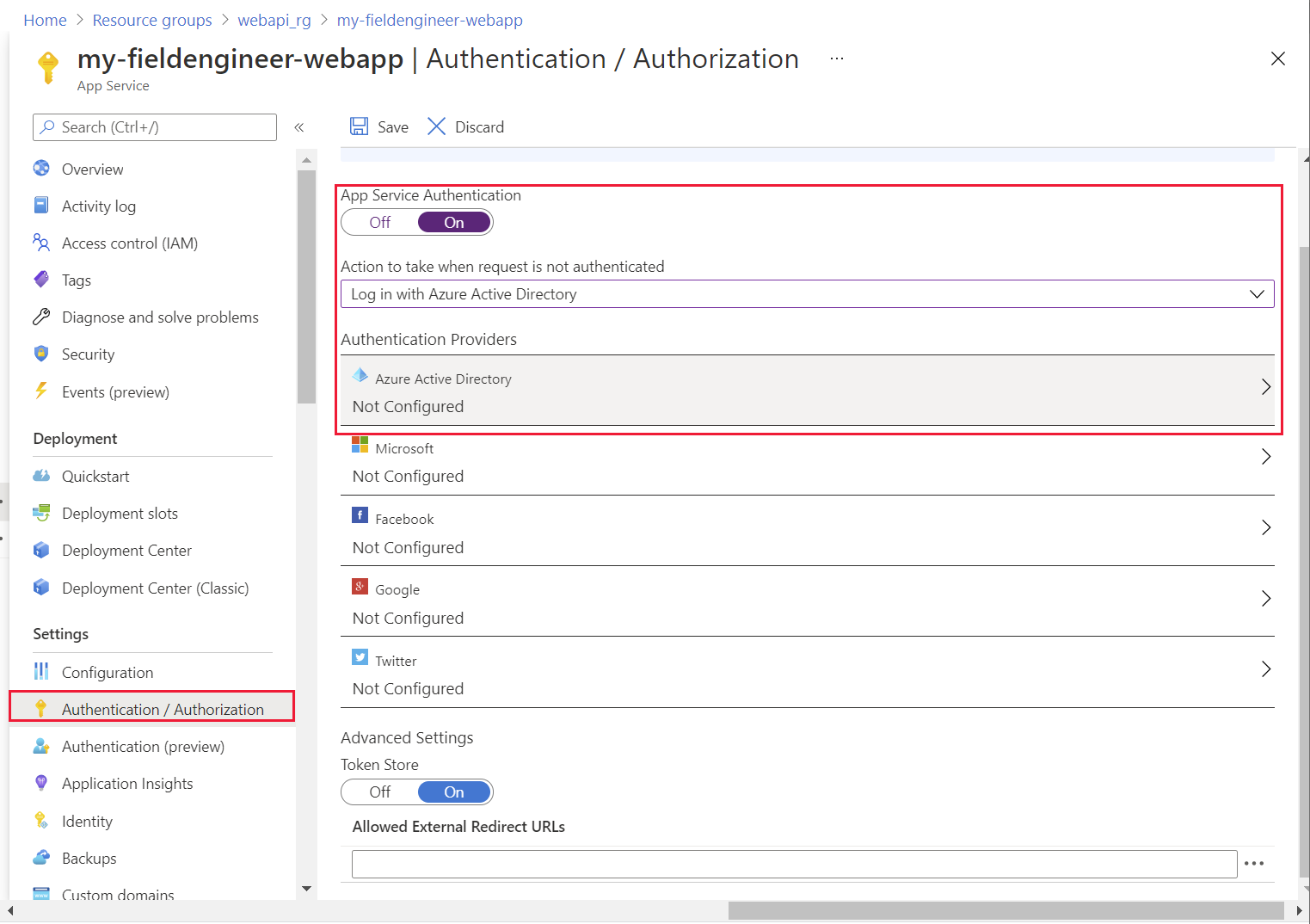The height and width of the screenshot is (924, 1310).
Task: Set Token Store to On
Action: point(454,792)
